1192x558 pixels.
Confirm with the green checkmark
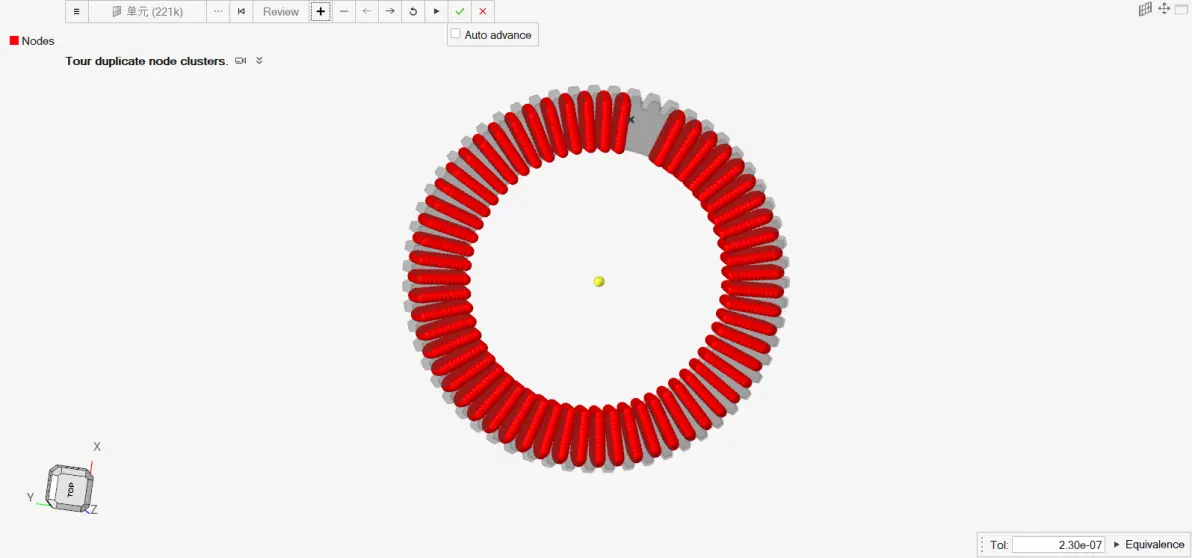point(459,11)
